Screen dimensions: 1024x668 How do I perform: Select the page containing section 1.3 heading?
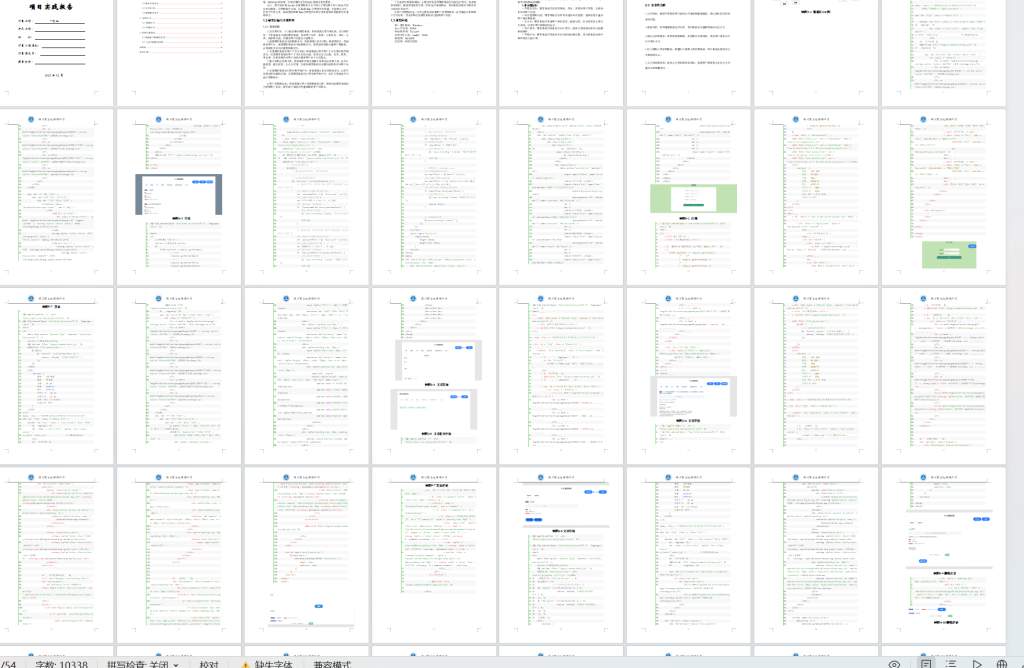(434, 52)
